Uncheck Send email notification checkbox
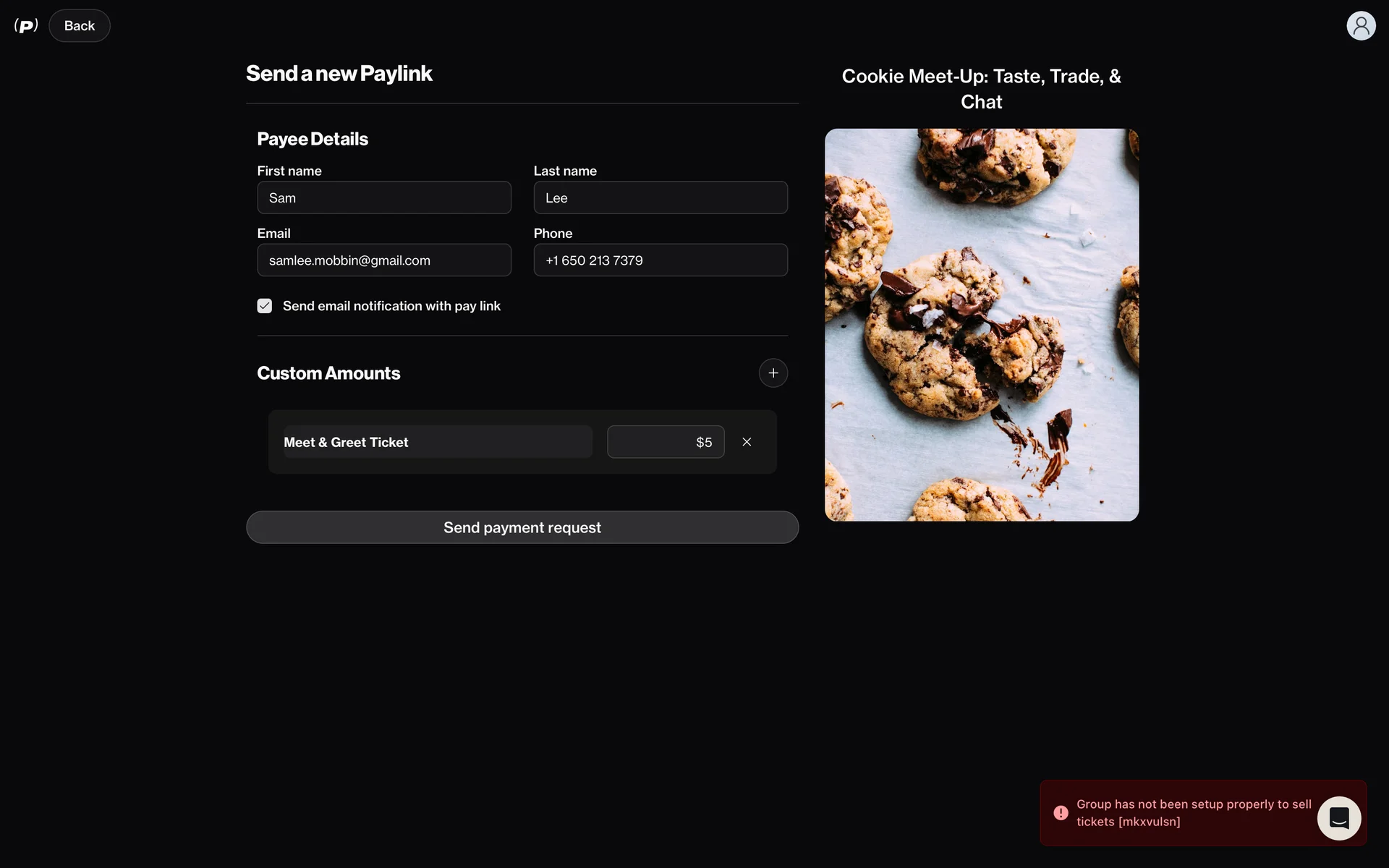The image size is (1389, 868). 265,306
